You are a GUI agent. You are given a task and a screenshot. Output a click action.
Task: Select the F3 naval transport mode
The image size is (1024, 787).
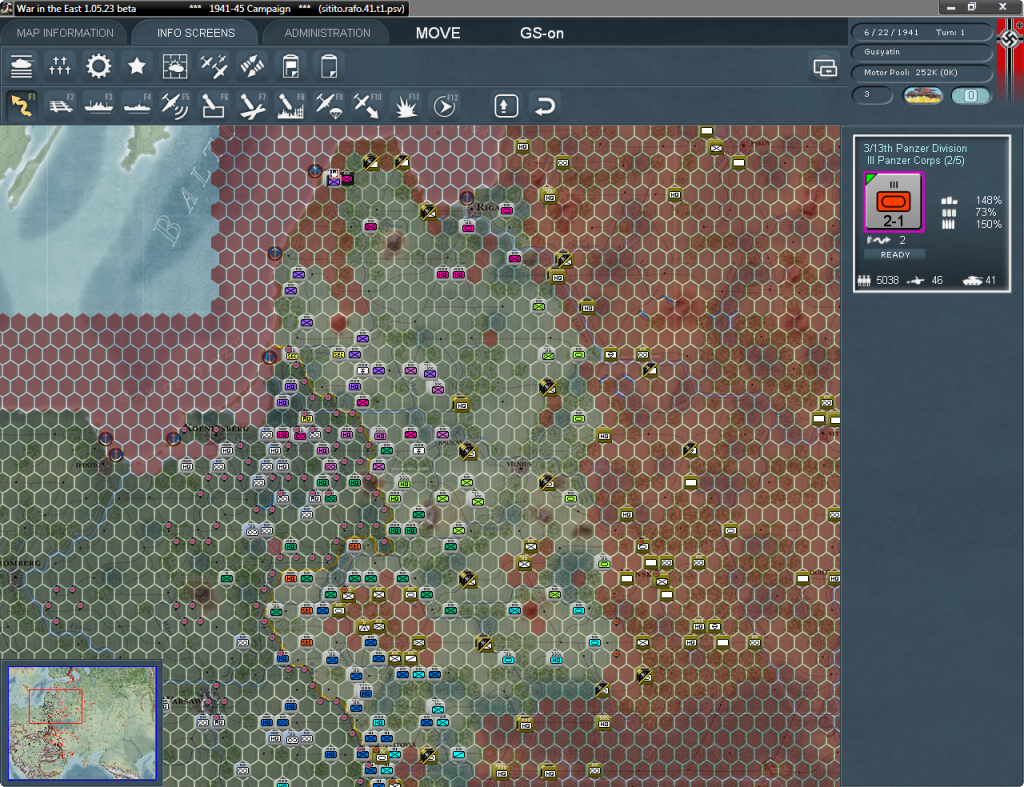(x=99, y=105)
